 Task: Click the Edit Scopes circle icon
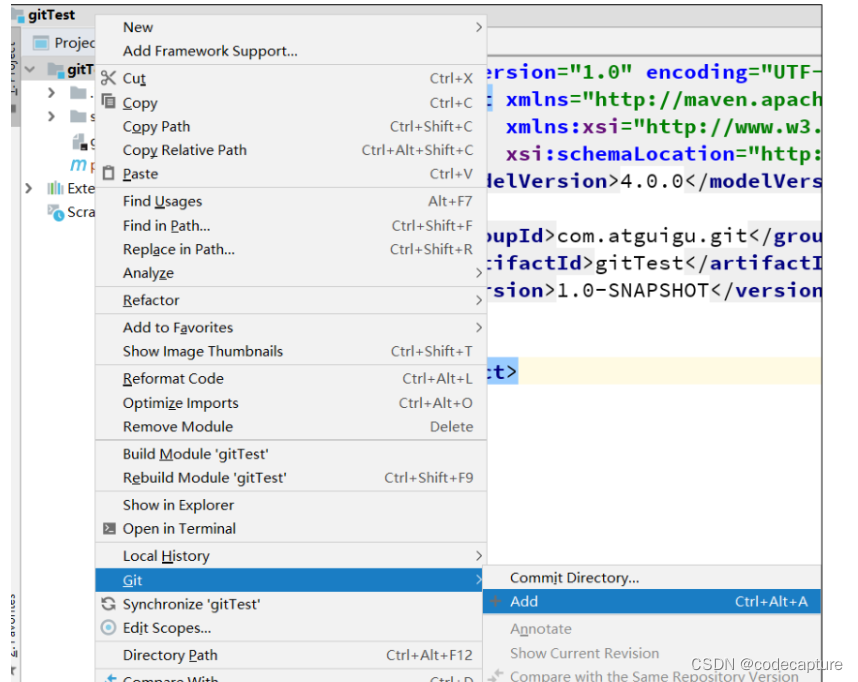pos(108,627)
